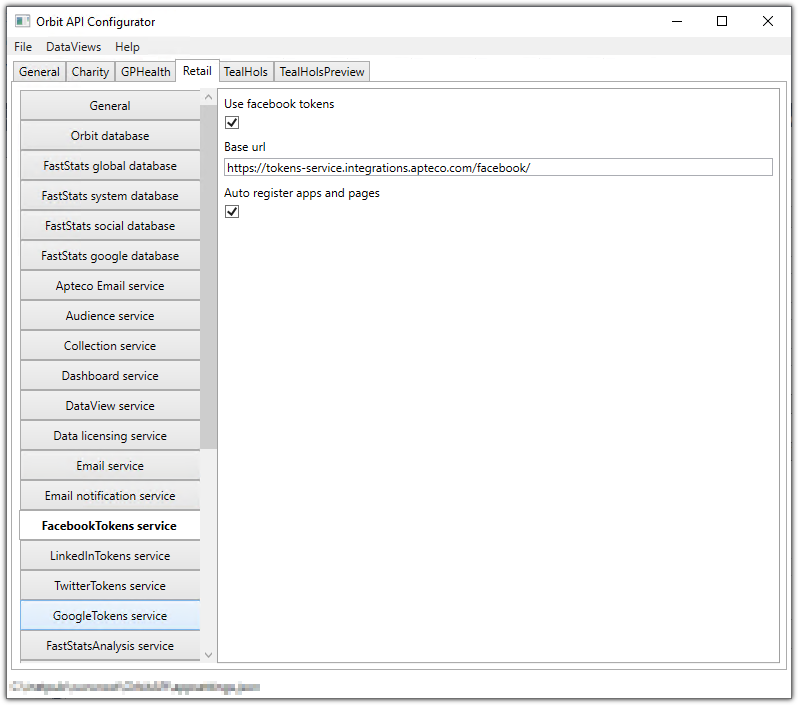Select GoogleTokens service
798x705 pixels.
pos(110,616)
